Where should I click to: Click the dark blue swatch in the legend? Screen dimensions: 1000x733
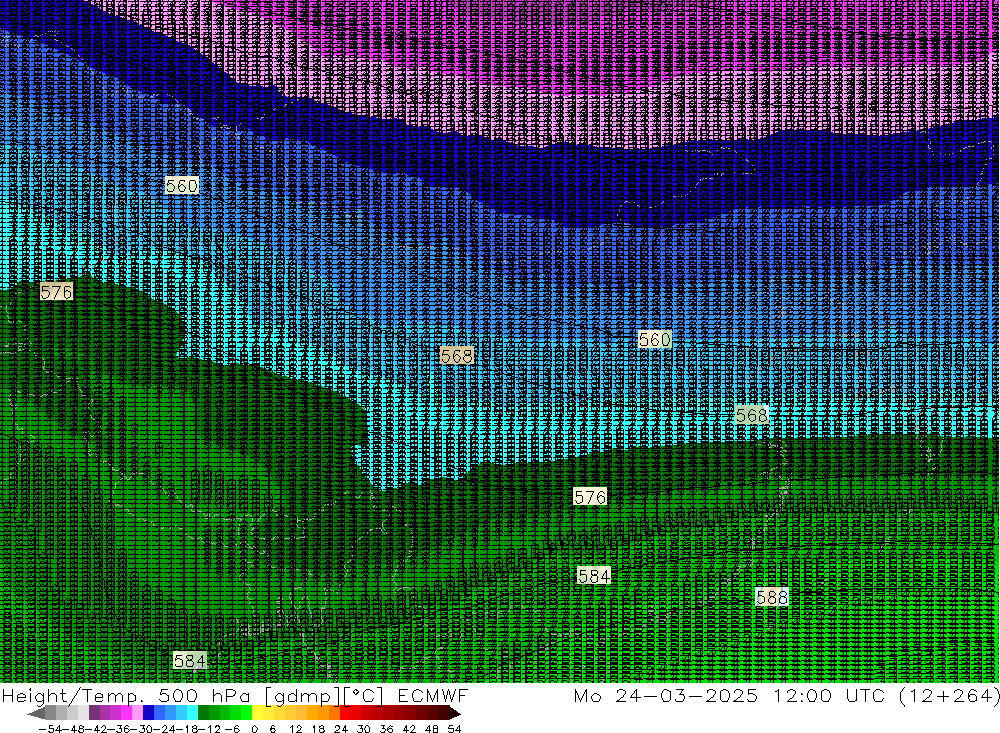148,713
